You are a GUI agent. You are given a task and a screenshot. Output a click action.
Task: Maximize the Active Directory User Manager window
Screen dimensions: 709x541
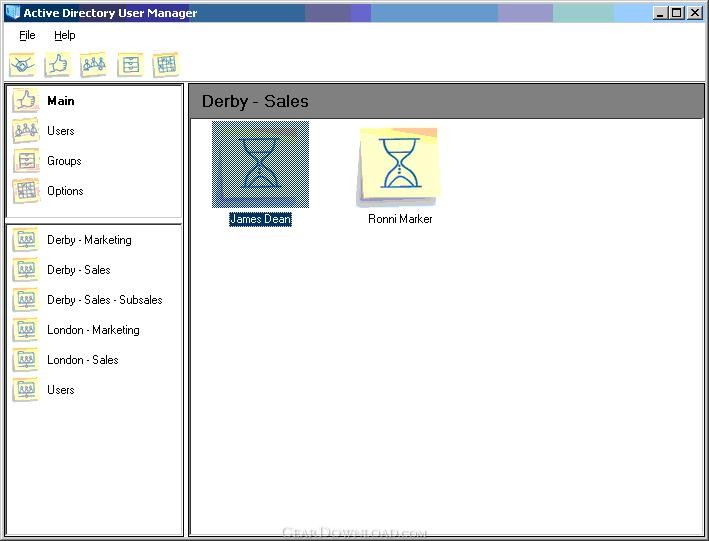pyautogui.click(x=676, y=13)
